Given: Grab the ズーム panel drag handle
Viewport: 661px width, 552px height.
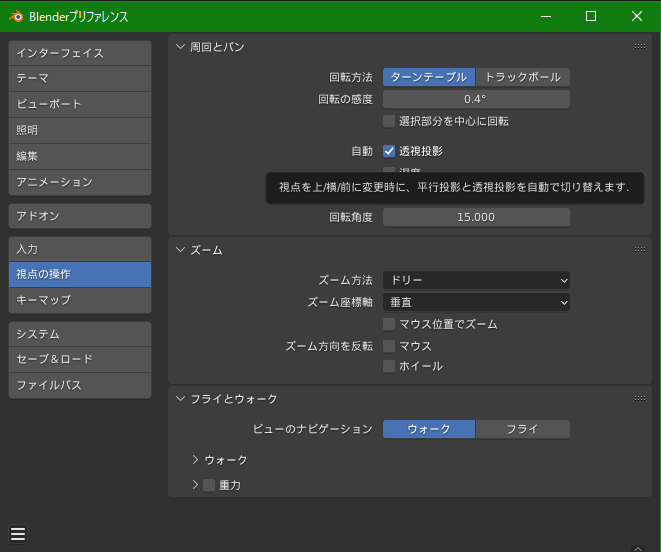Looking at the screenshot, I should 640,250.
